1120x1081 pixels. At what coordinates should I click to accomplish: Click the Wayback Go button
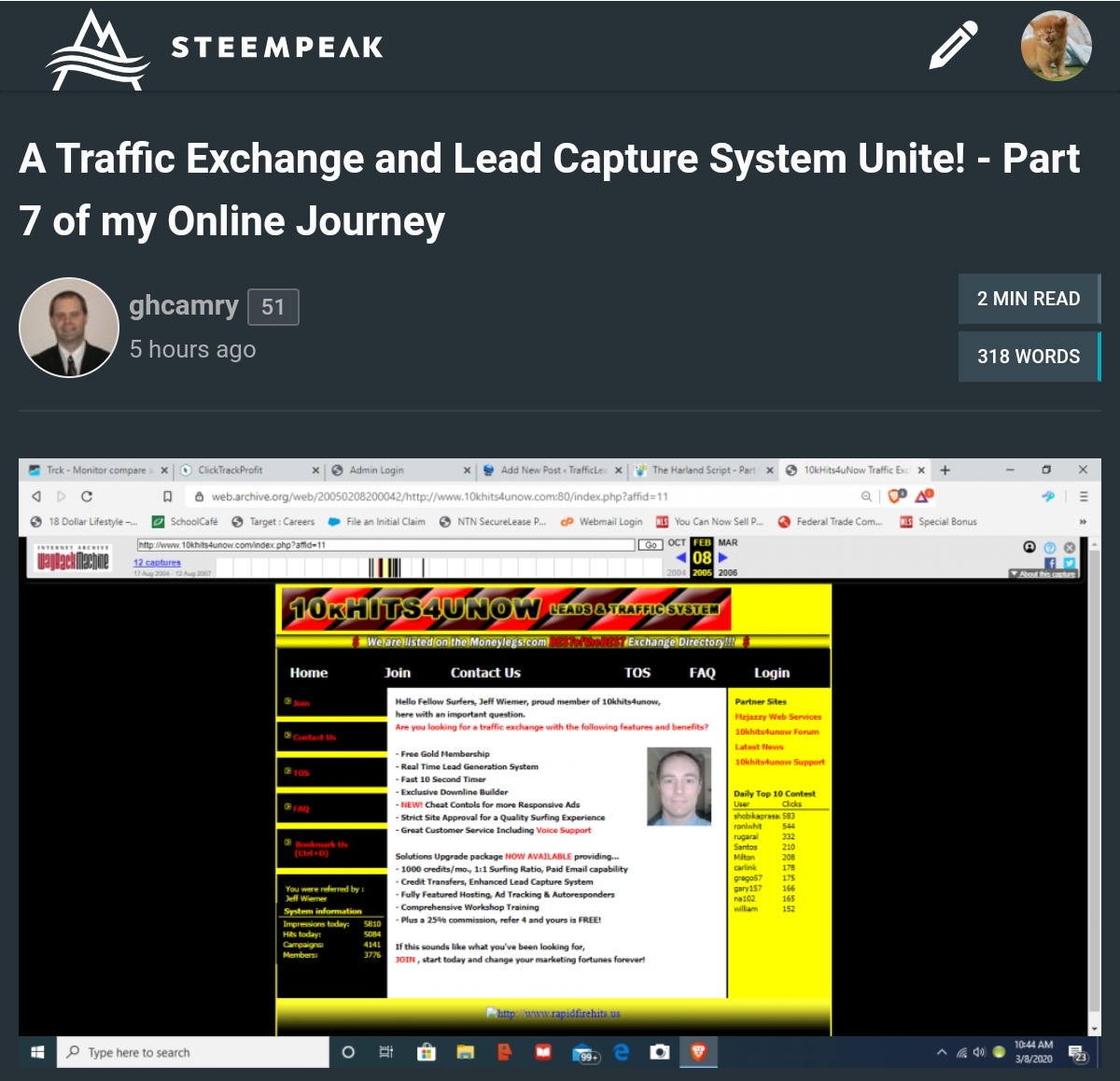pos(651,544)
